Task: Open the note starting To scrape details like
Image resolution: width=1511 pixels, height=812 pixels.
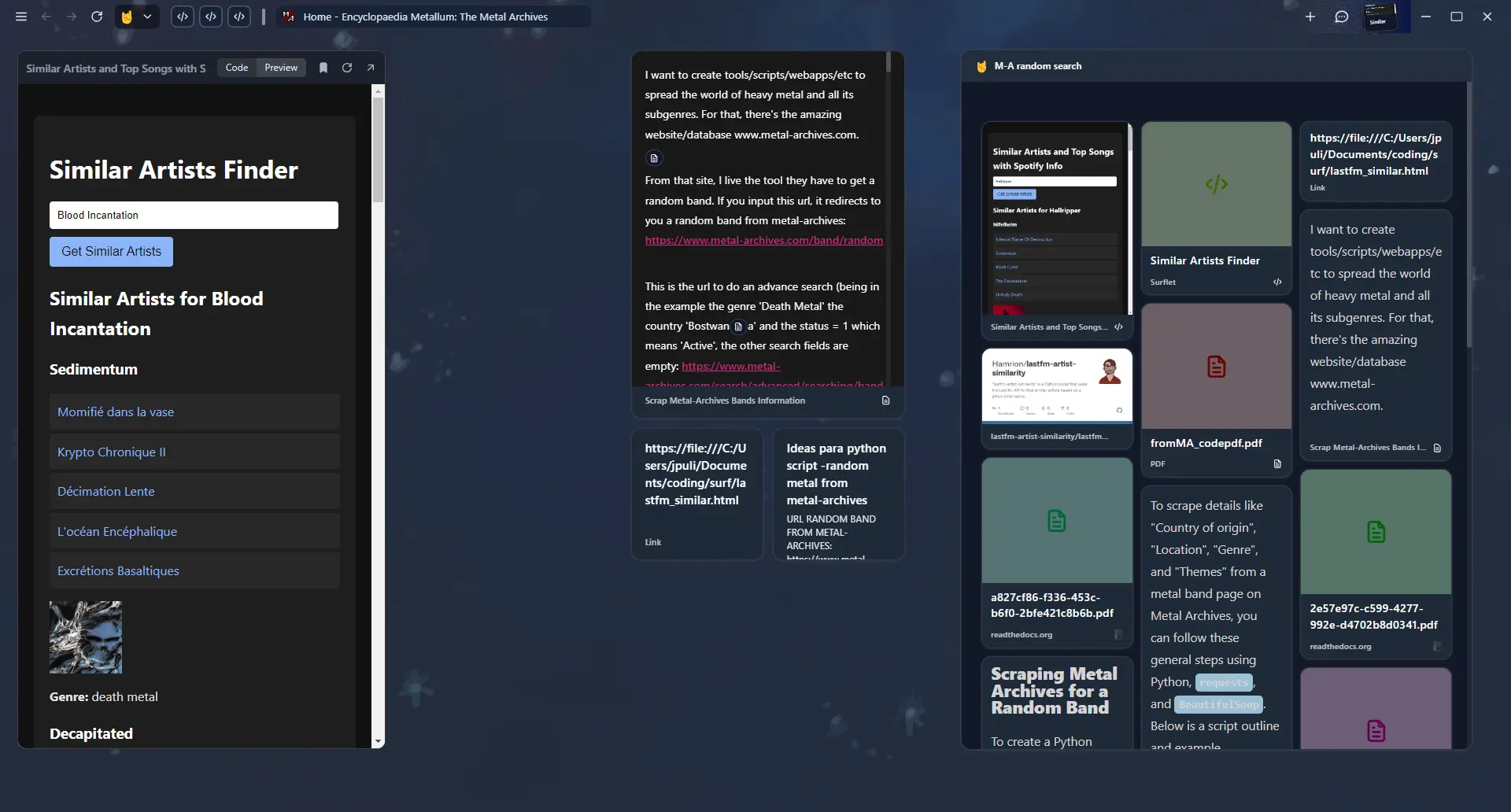Action: [x=1216, y=618]
